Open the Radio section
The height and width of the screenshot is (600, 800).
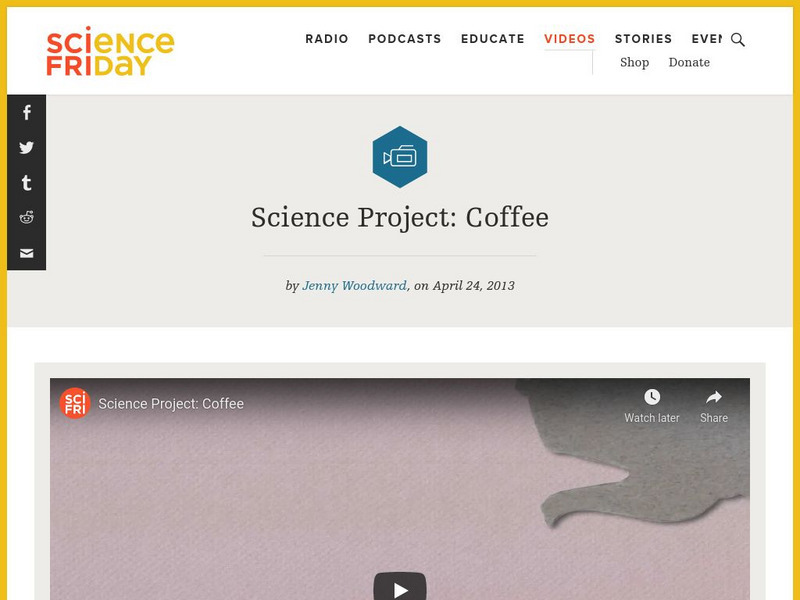pyautogui.click(x=327, y=39)
